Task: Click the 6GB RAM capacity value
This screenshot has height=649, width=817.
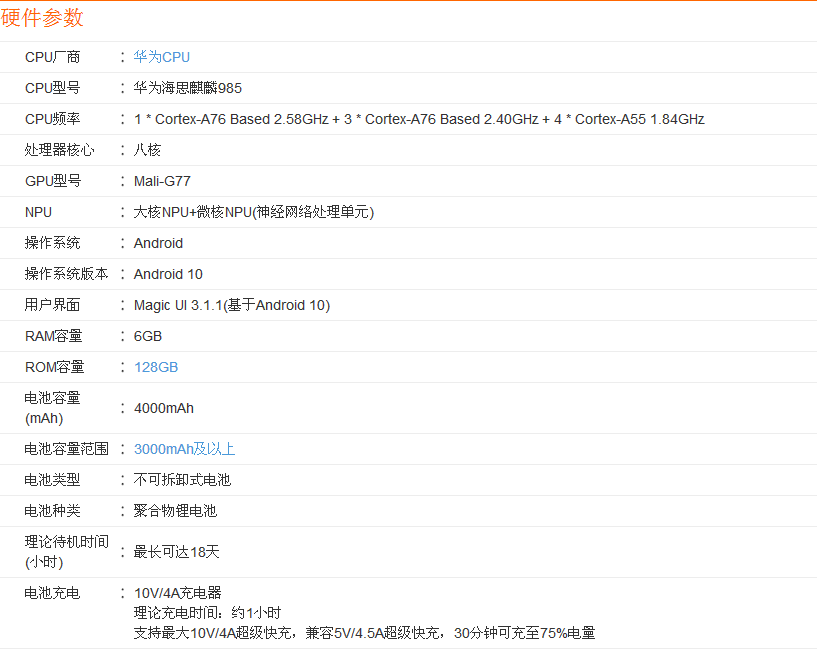Action: (x=148, y=336)
